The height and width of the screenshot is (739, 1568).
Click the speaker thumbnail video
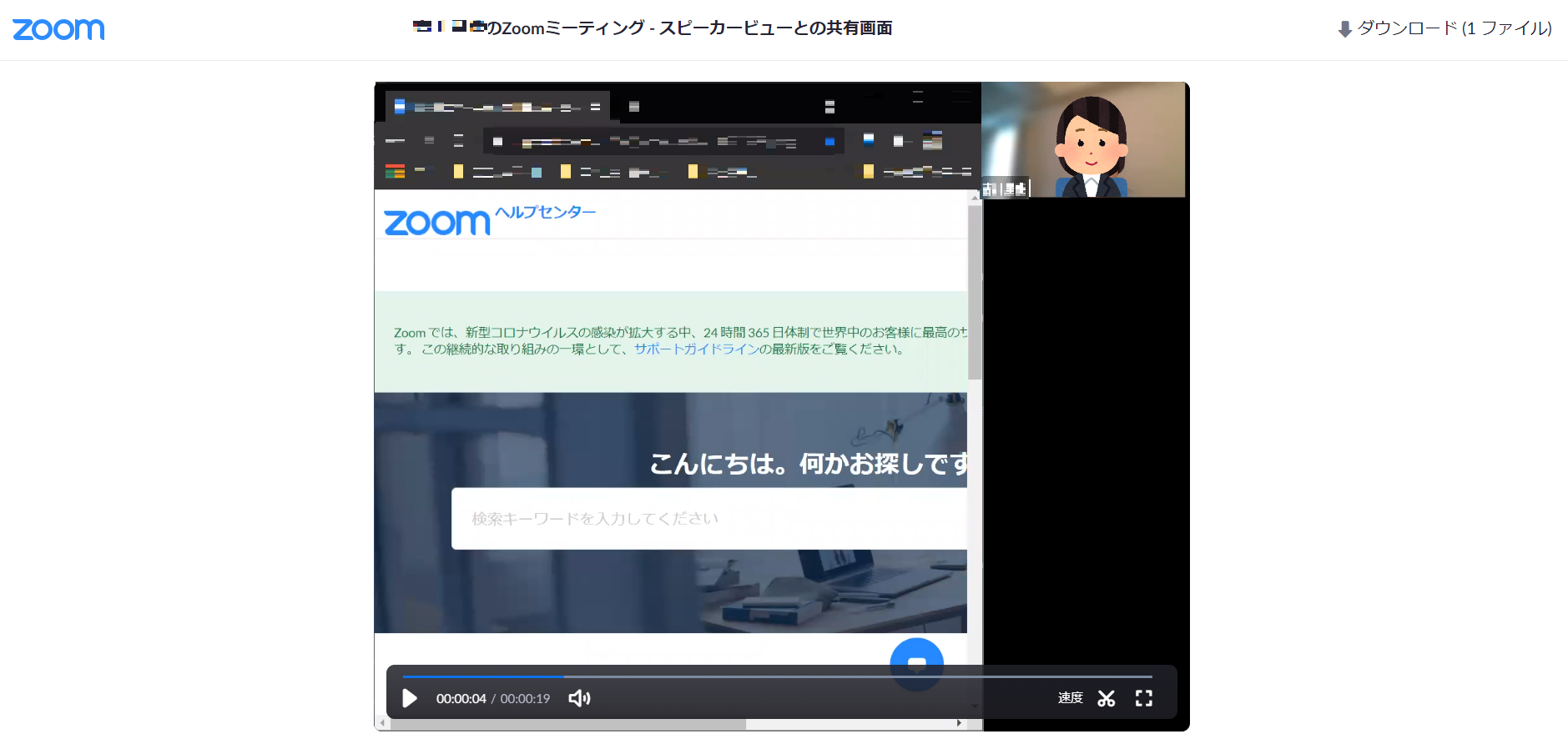coord(1083,139)
